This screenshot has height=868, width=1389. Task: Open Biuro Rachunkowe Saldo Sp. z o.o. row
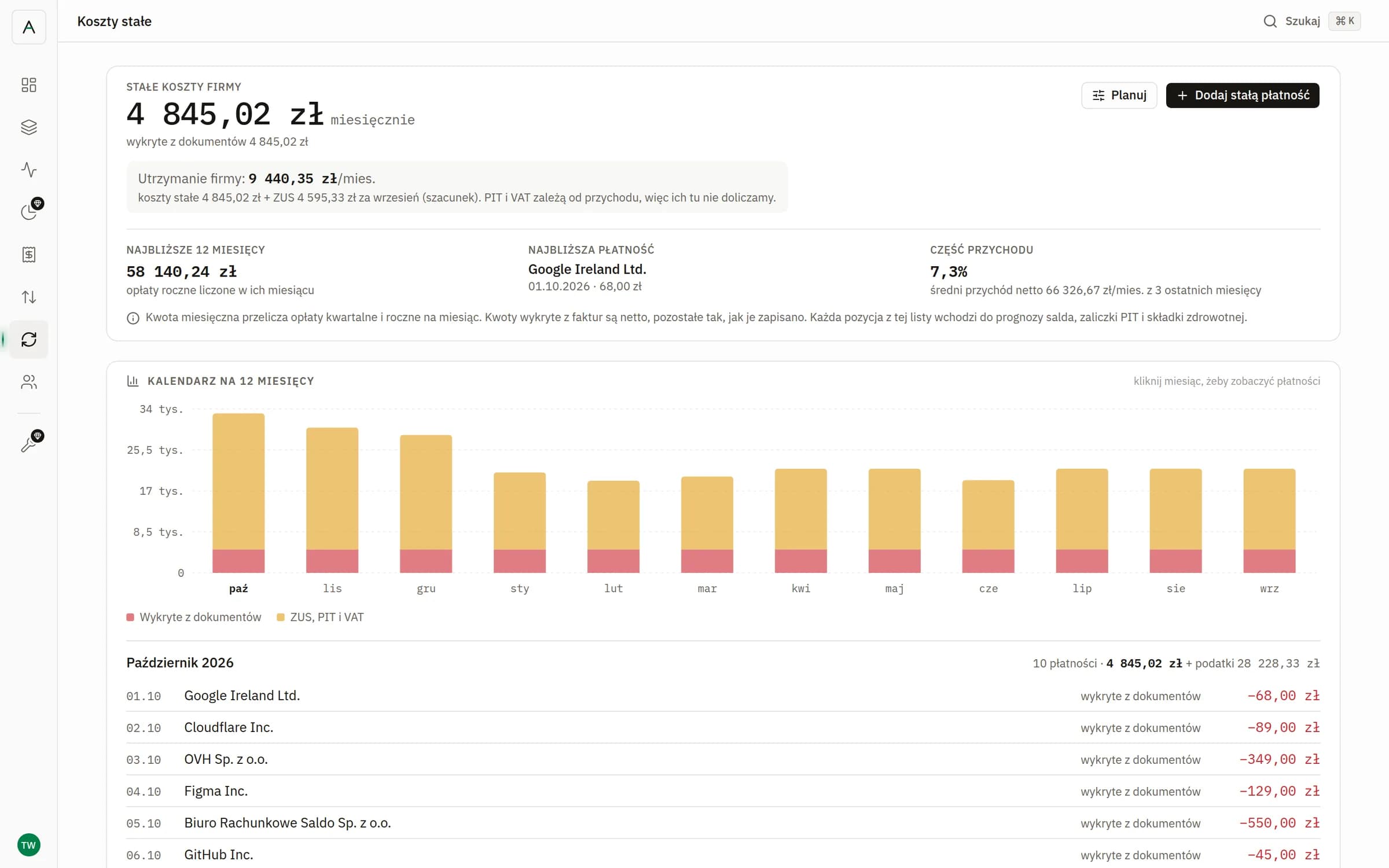tap(723, 823)
